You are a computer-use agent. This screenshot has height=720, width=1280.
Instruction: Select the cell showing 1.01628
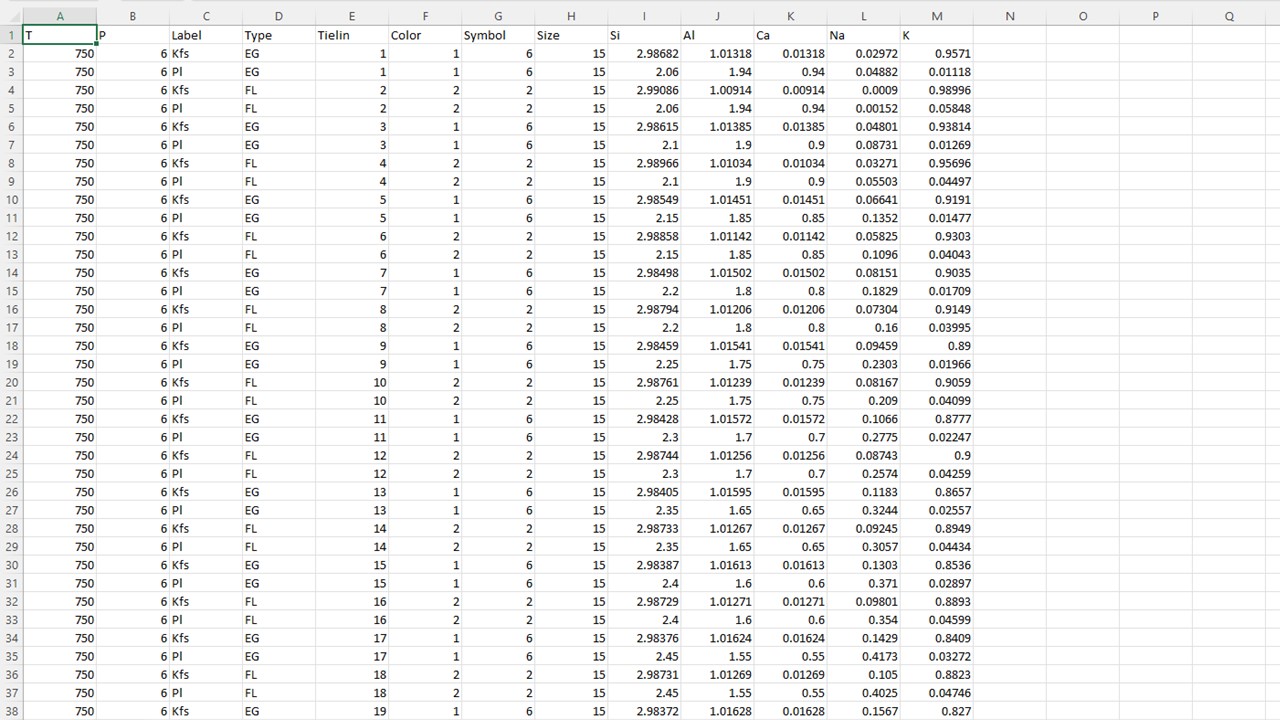(717, 711)
